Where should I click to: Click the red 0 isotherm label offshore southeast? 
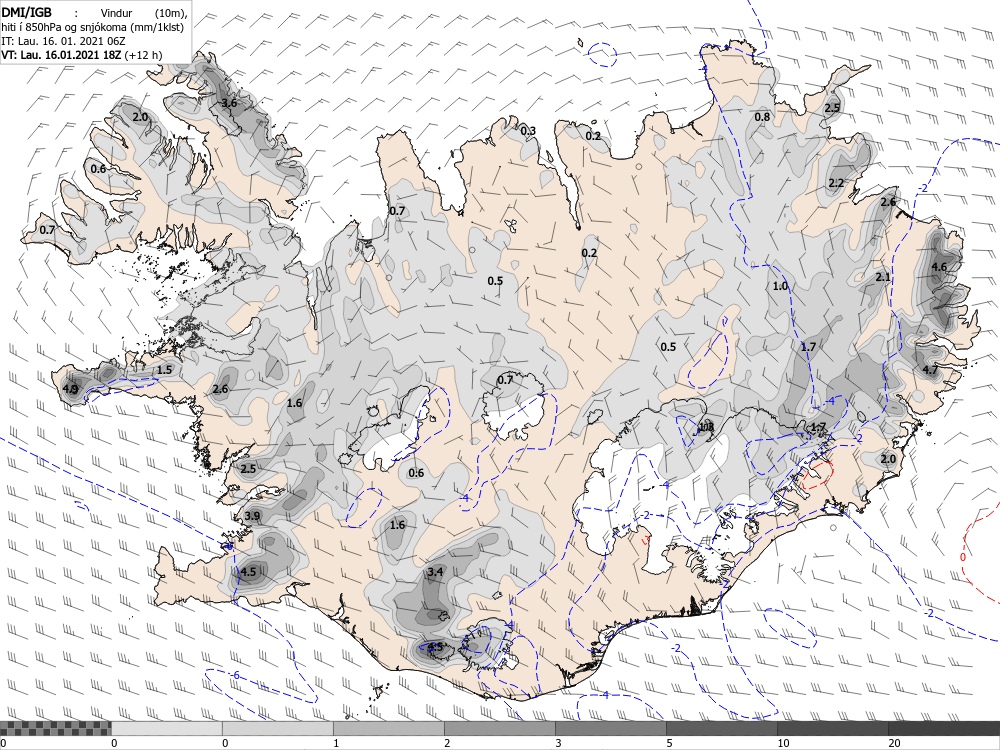pyautogui.click(x=962, y=557)
